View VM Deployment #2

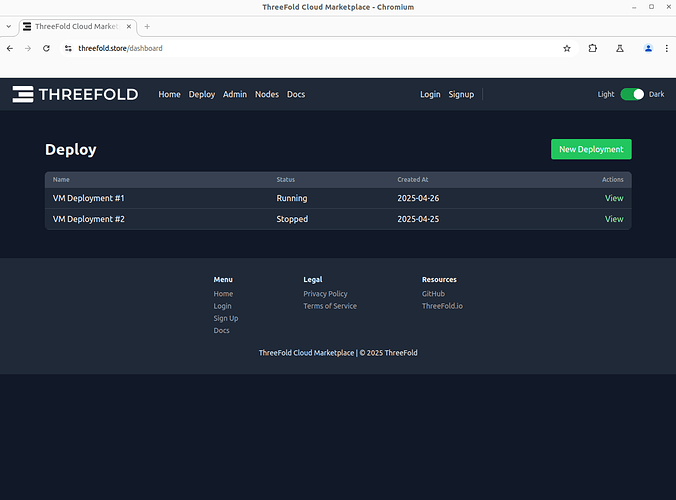pyautogui.click(x=614, y=219)
